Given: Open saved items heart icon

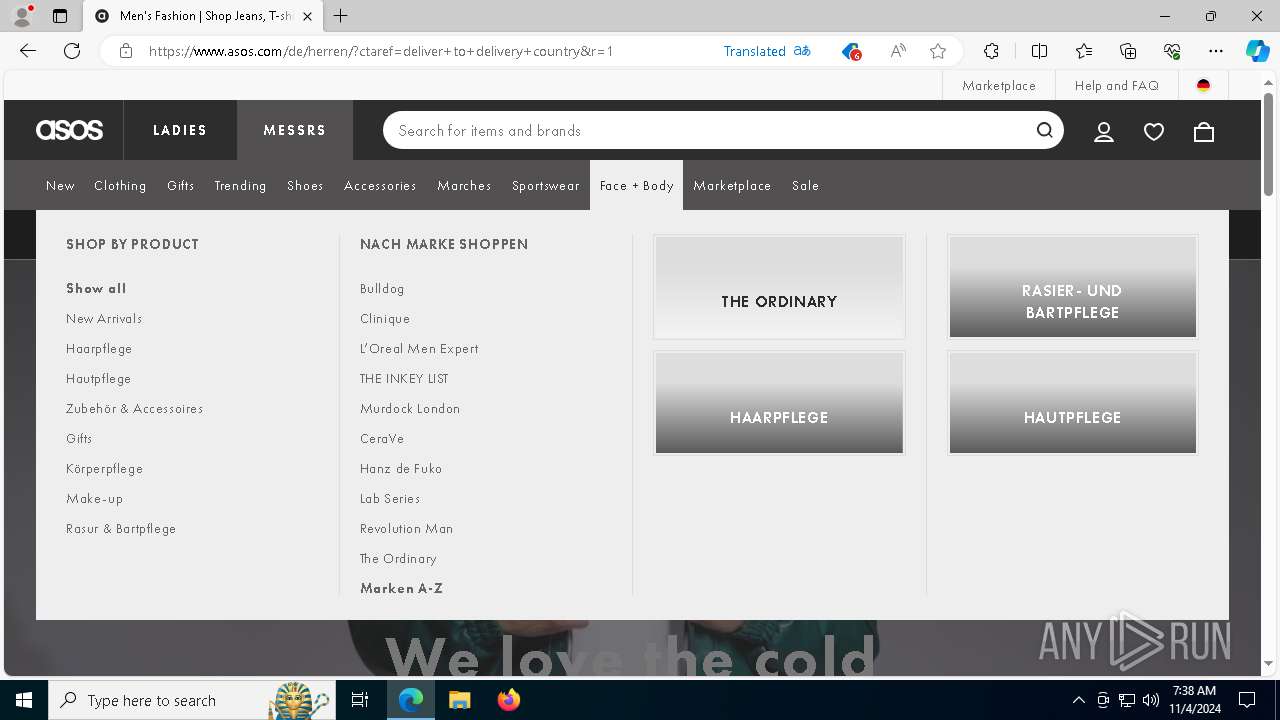Looking at the screenshot, I should [x=1154, y=131].
